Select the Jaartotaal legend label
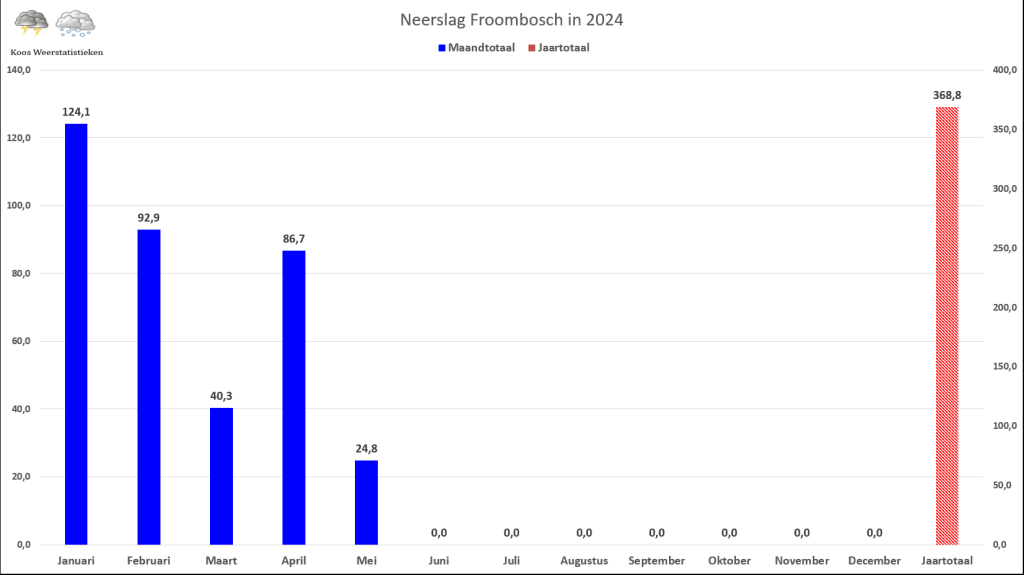The height and width of the screenshot is (575, 1024). (564, 48)
